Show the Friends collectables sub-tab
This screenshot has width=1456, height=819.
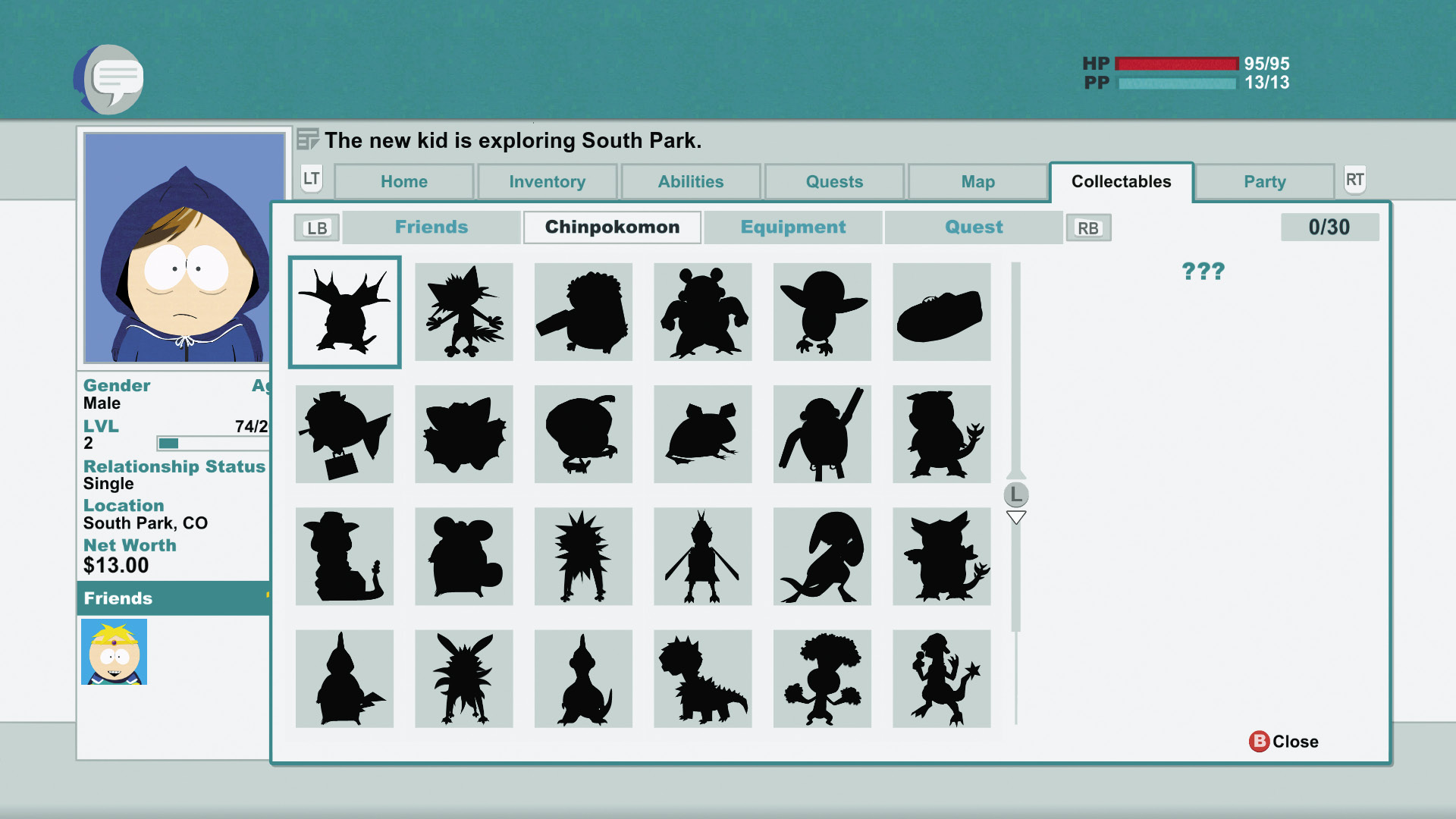pyautogui.click(x=431, y=227)
